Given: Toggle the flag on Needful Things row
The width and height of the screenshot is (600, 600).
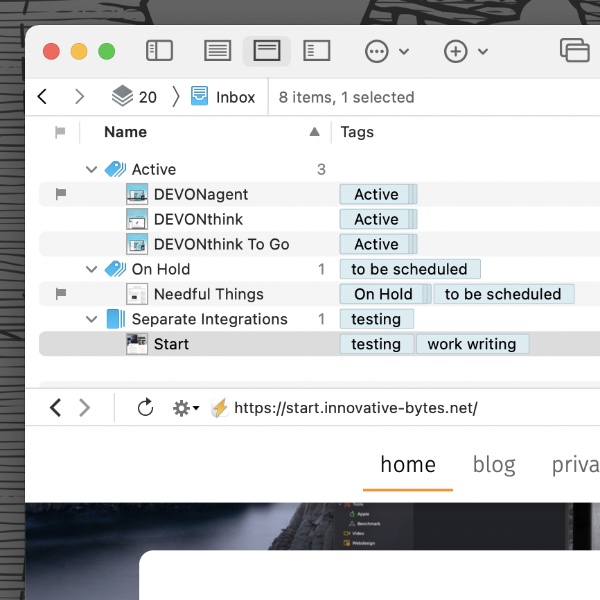Looking at the screenshot, I should click(61, 294).
